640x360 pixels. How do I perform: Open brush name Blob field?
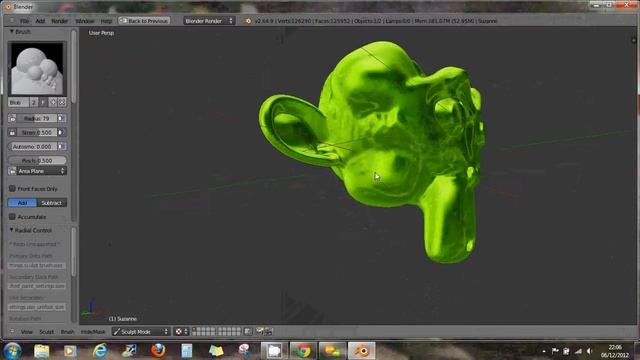coord(18,102)
